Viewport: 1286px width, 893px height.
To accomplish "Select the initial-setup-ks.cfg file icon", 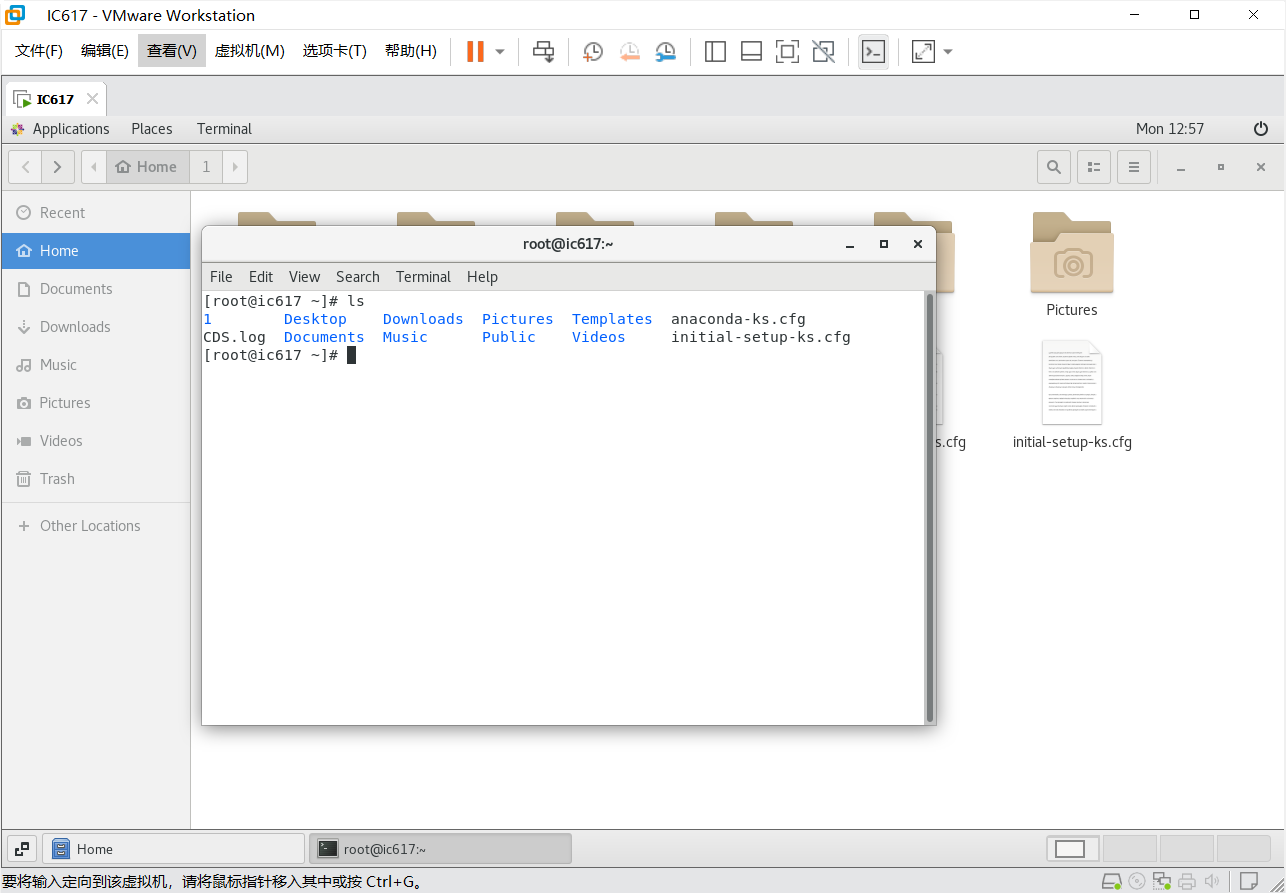I will (1072, 382).
